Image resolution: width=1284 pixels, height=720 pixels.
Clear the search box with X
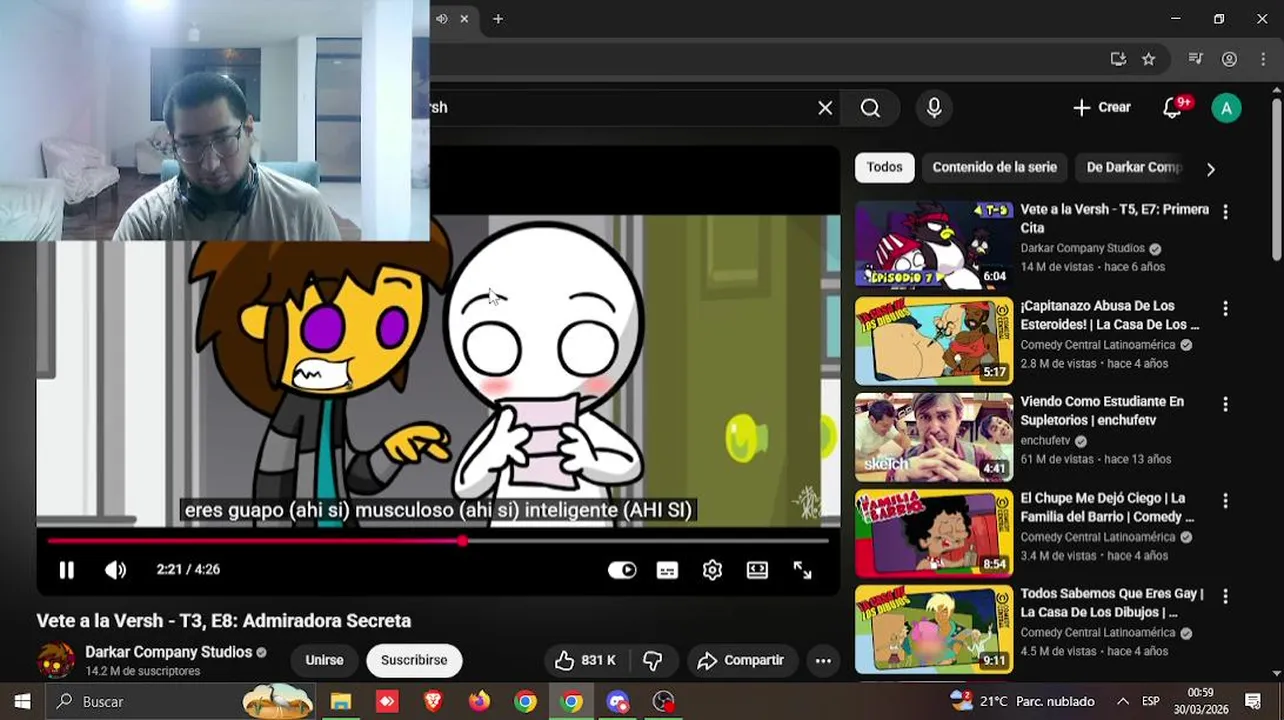pos(825,108)
